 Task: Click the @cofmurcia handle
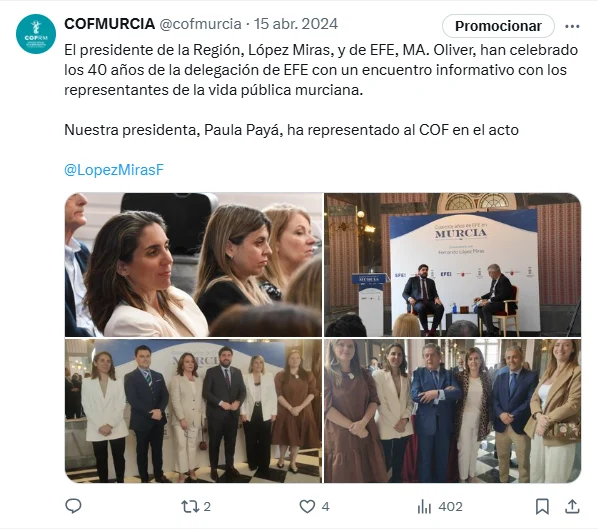click(200, 24)
